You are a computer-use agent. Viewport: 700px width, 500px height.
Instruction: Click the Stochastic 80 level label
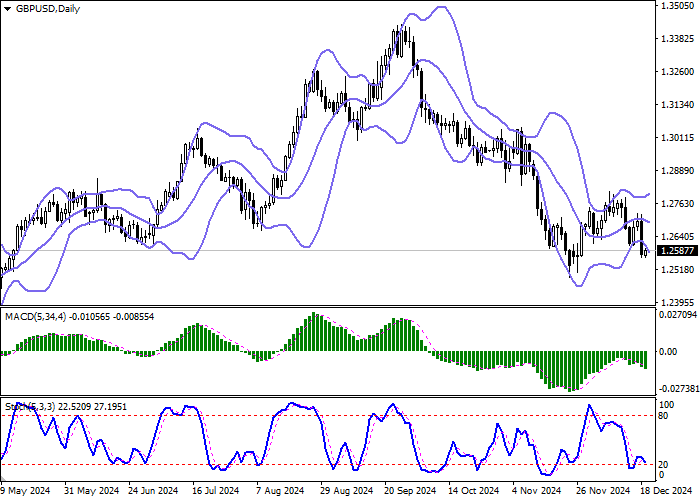tap(664, 414)
